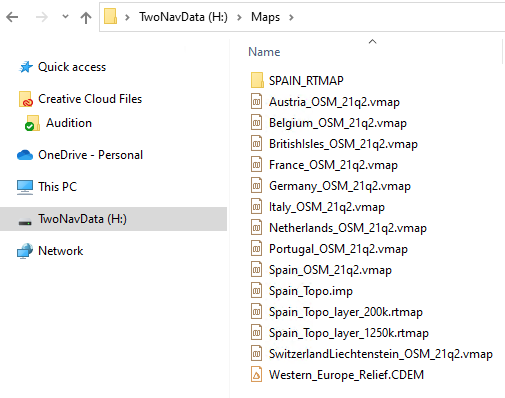Sort by the Name column header
The image size is (505, 398).
click(x=264, y=52)
